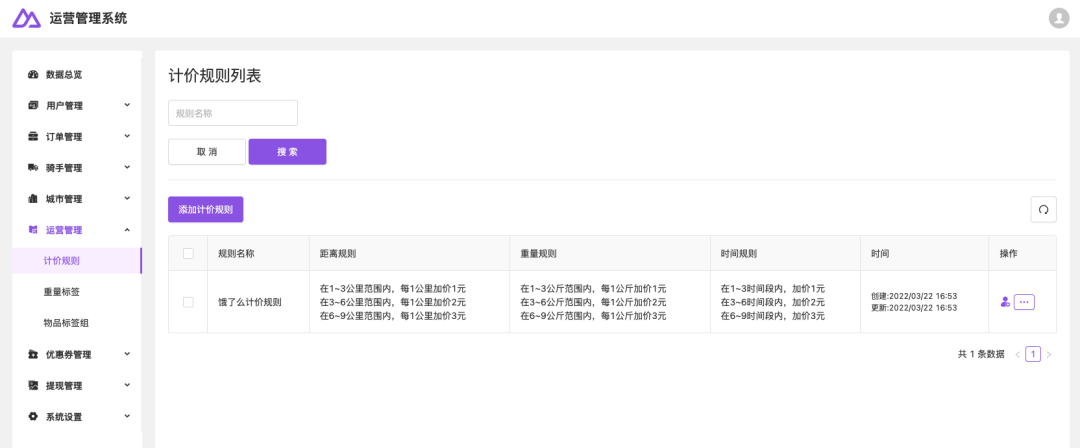Expand the 订单管理 menu chevron
Screen dimensions: 1080x448
[x=127, y=136]
